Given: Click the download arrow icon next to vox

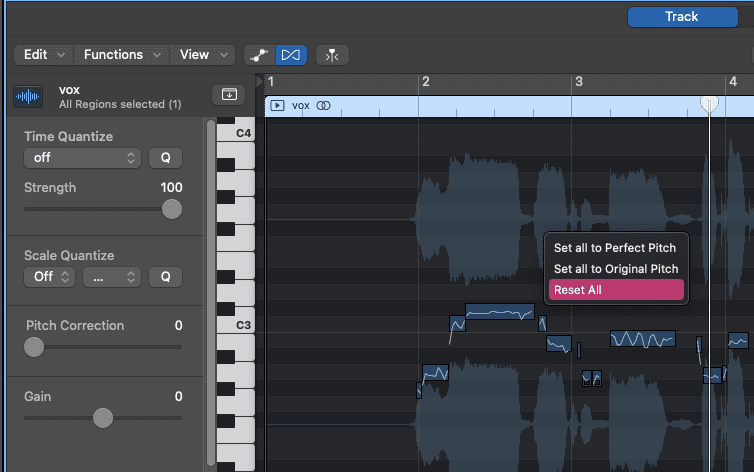Looking at the screenshot, I should (229, 95).
